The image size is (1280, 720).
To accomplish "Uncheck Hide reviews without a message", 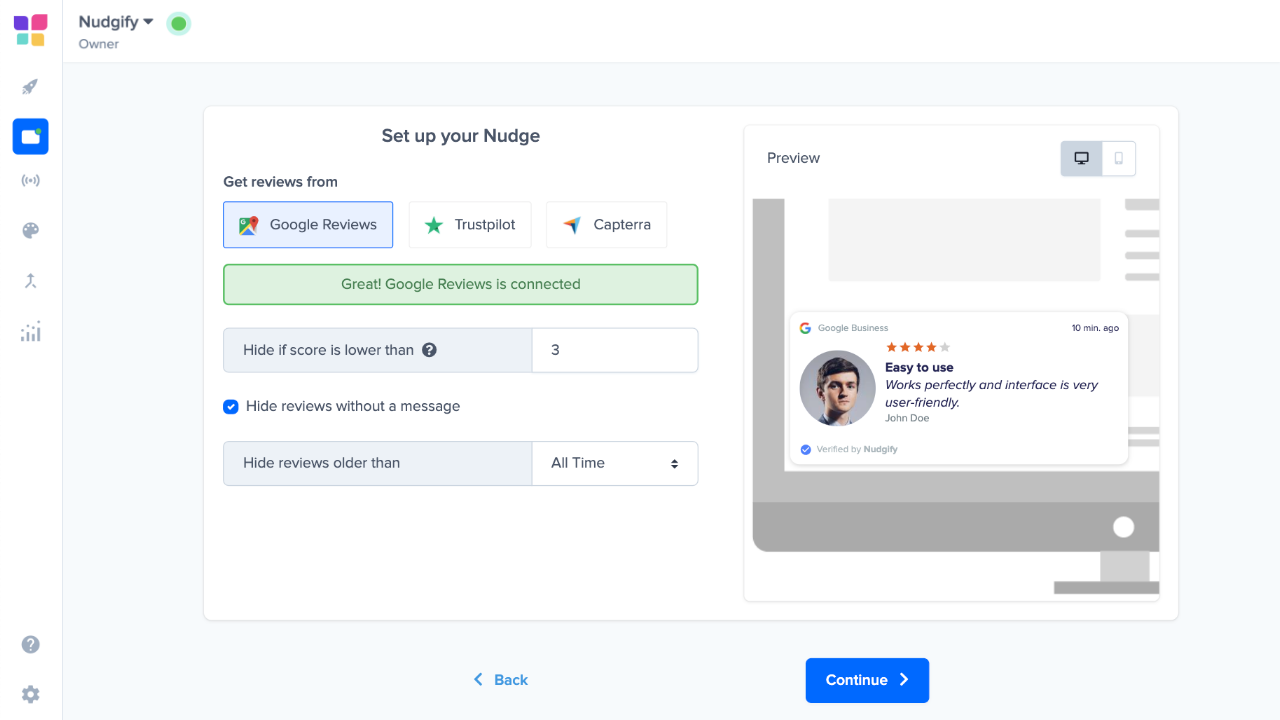I will [x=231, y=406].
